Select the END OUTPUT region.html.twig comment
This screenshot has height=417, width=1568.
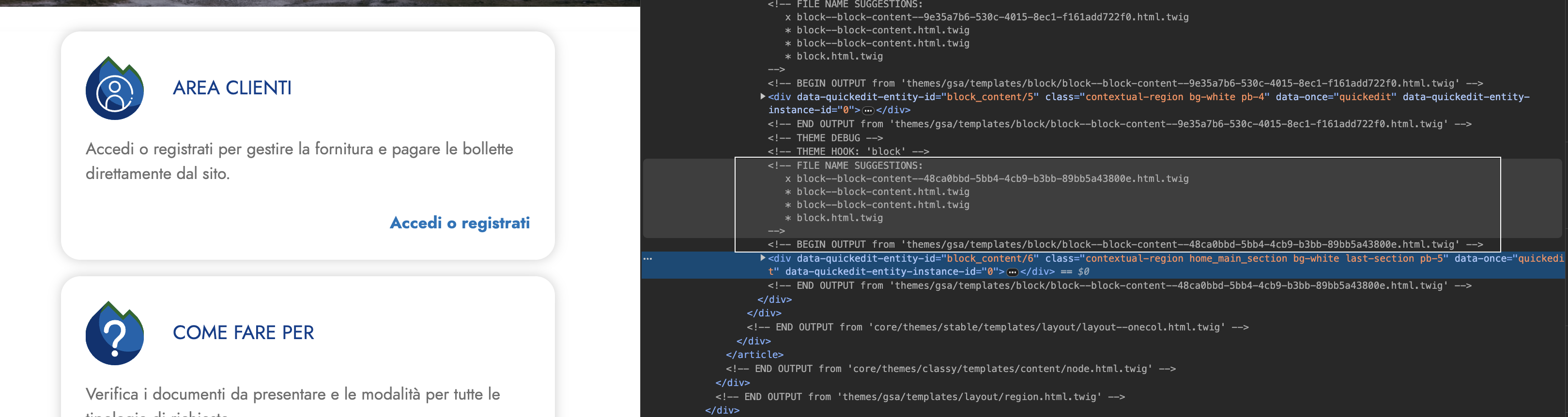coord(920,396)
